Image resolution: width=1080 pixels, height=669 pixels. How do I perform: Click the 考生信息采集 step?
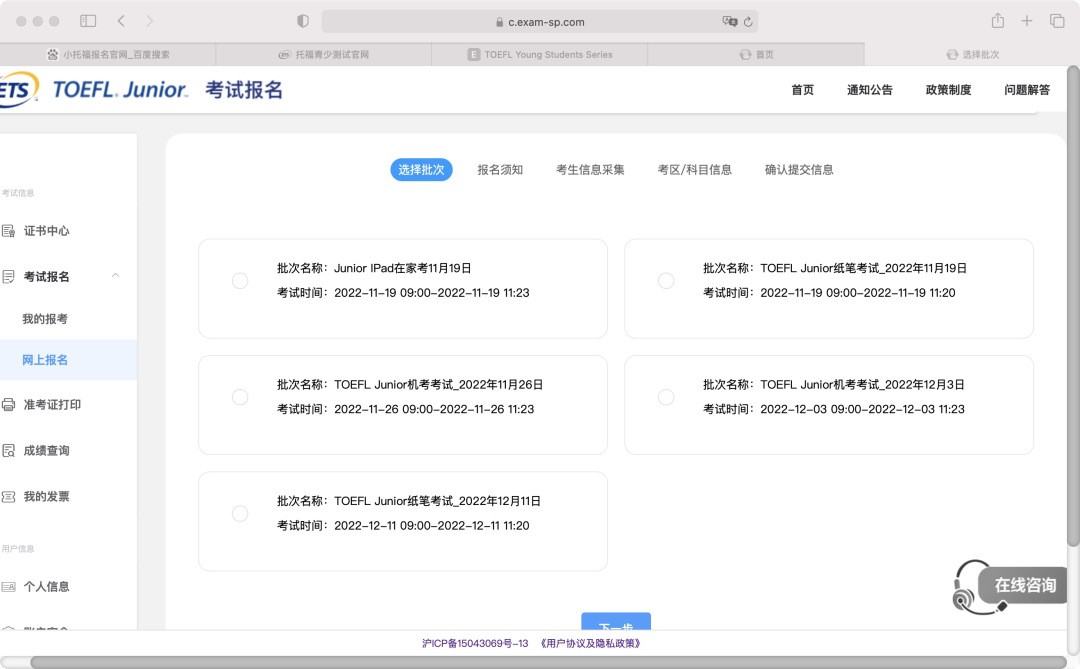(x=590, y=169)
